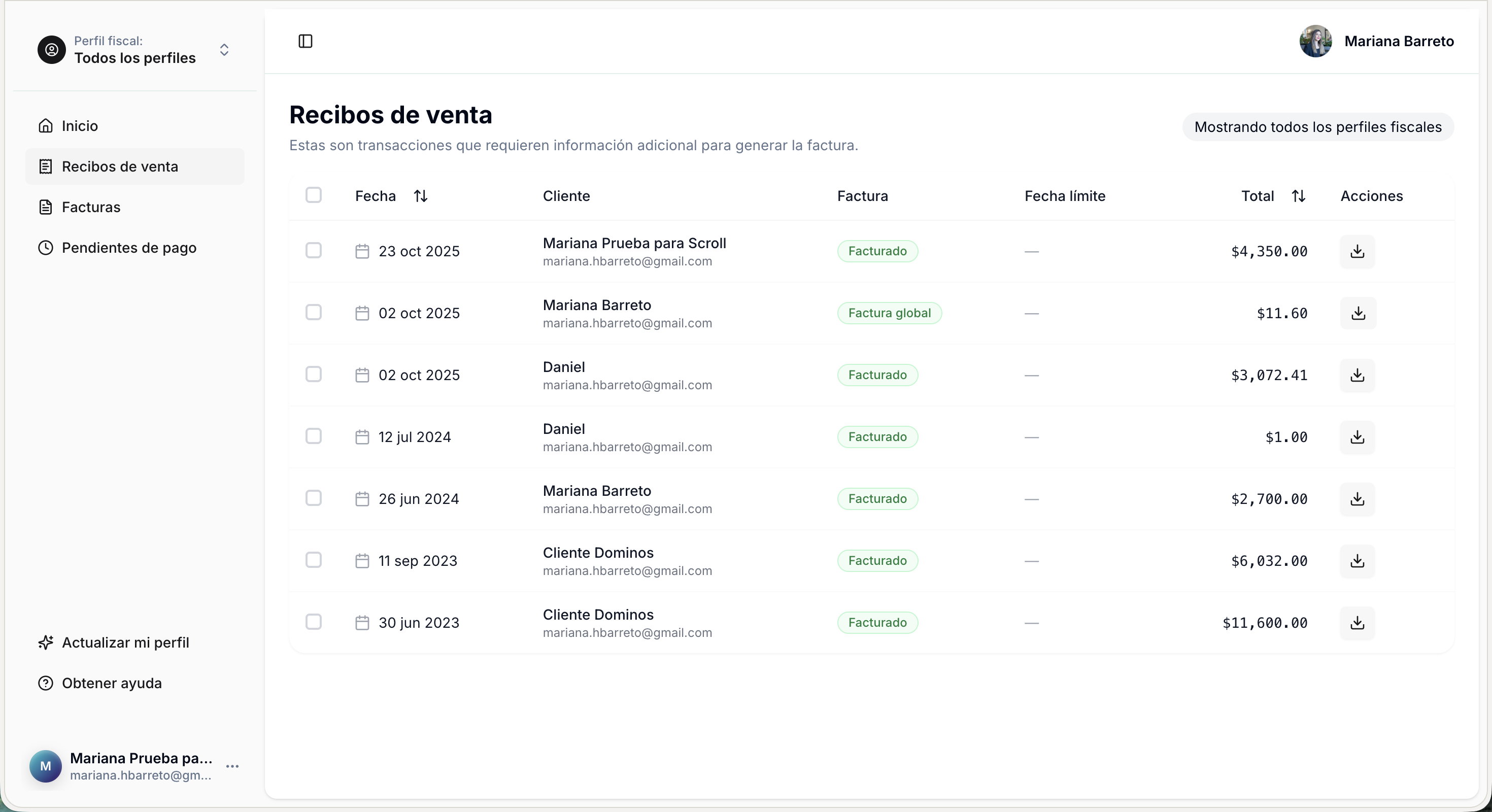Sort the table by Fecha
1492x812 pixels.
[x=421, y=196]
